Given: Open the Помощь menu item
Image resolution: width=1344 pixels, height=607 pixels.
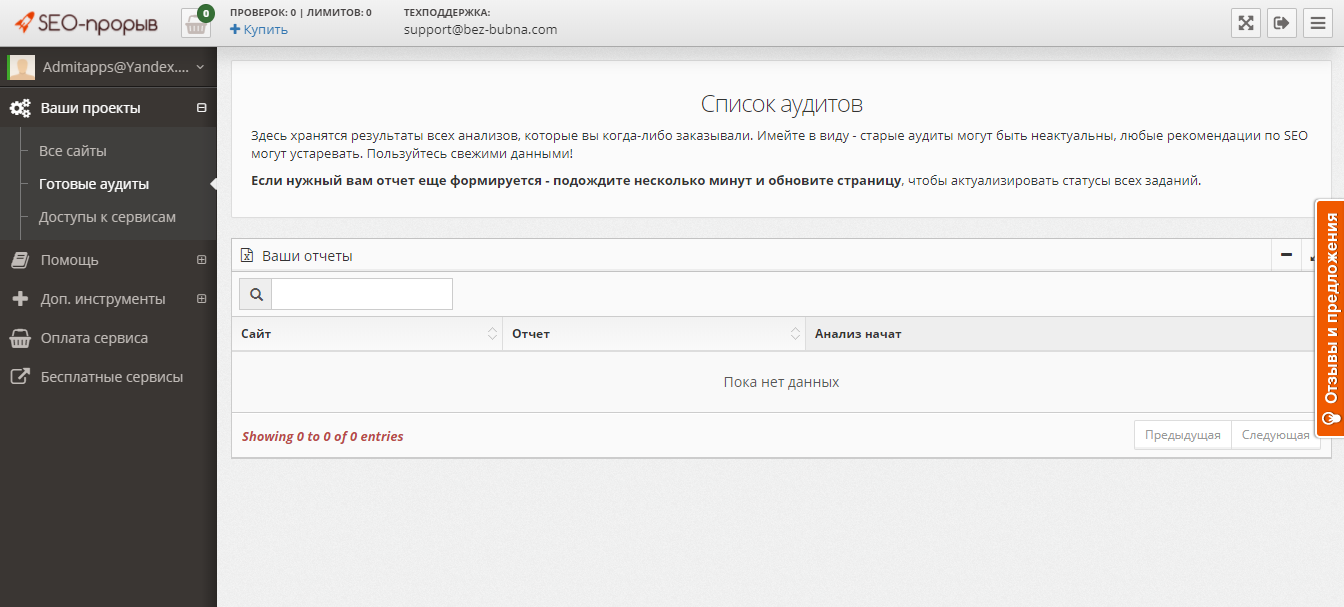Looking at the screenshot, I should pyautogui.click(x=69, y=260).
